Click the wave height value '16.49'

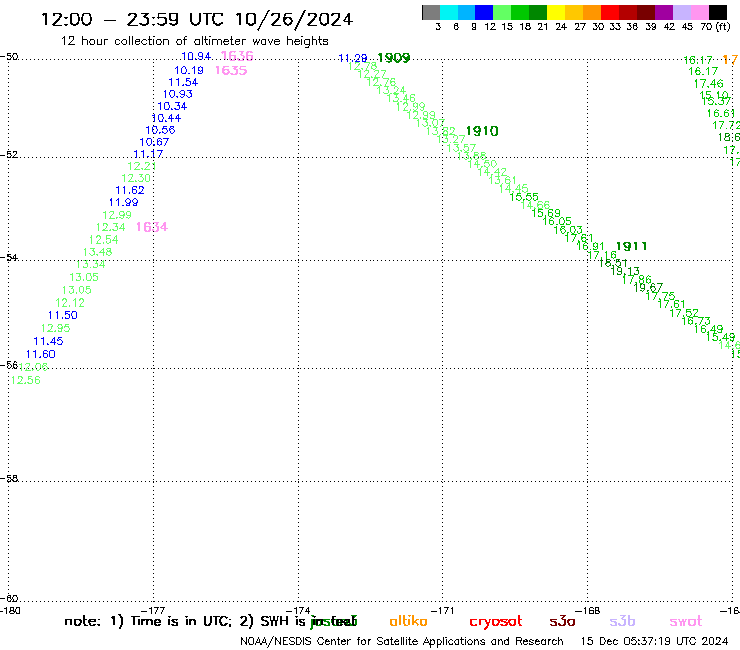point(708,329)
